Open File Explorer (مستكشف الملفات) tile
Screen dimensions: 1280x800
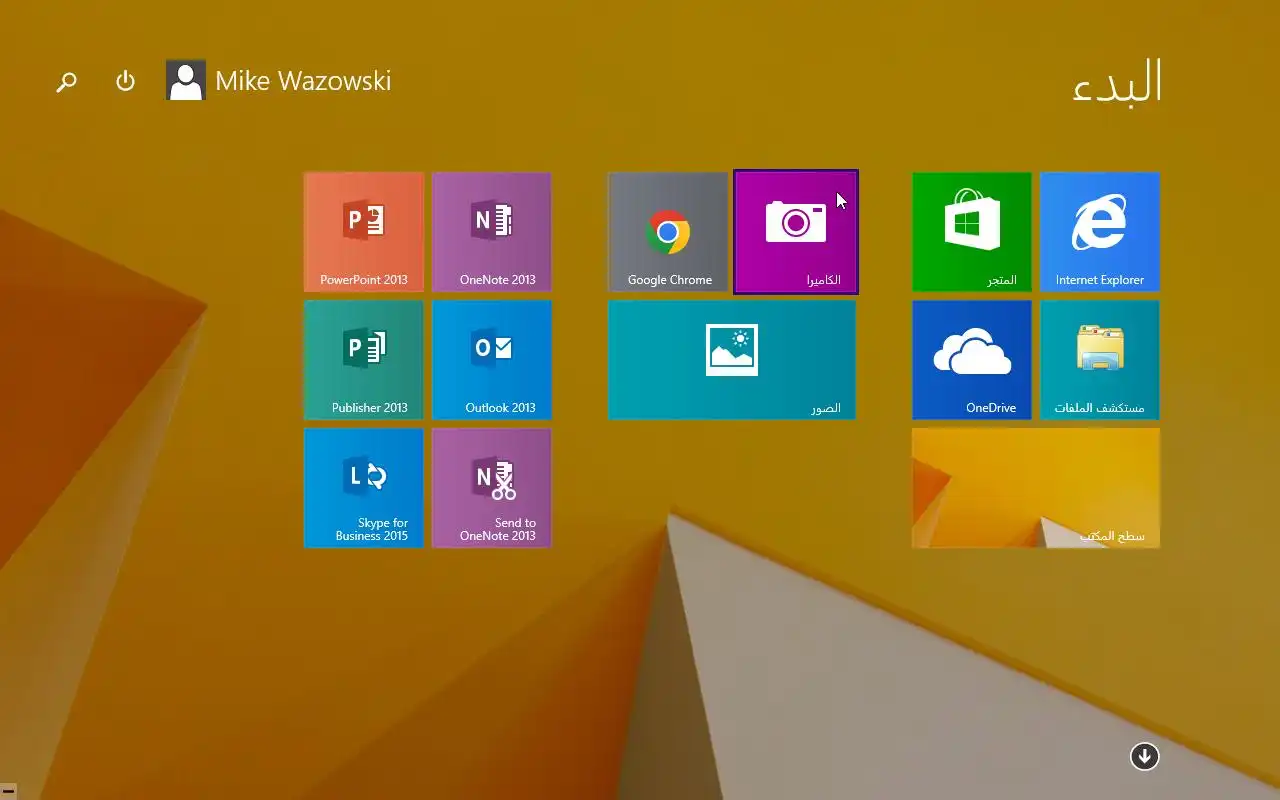pos(1100,360)
